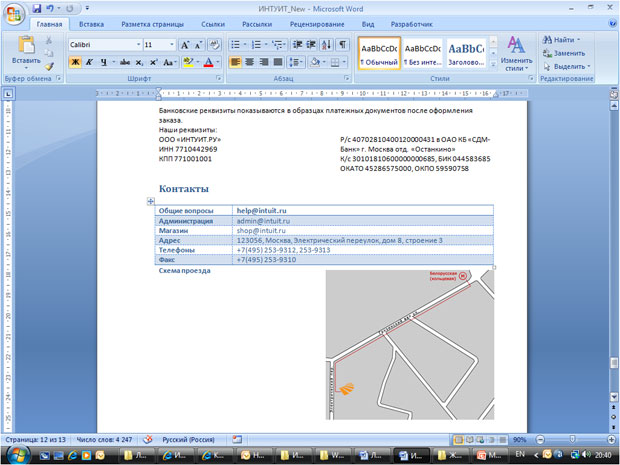Select the Format Painter brush
The height and width of the screenshot is (465, 620).
pos(49,66)
